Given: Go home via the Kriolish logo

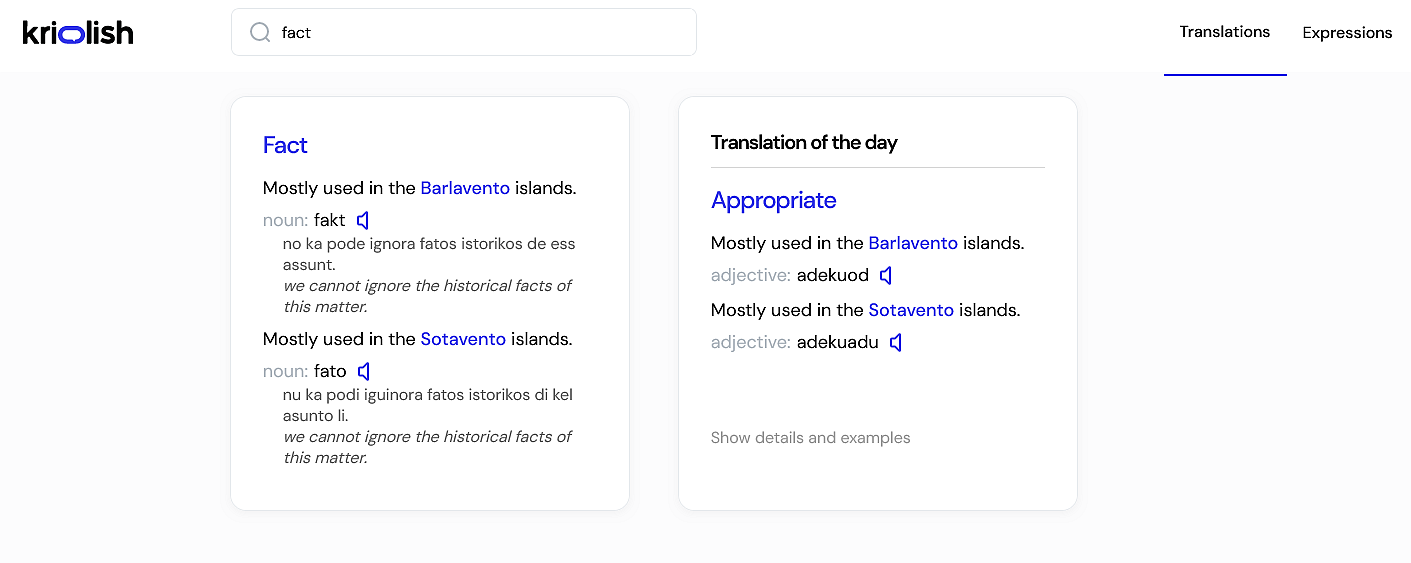Looking at the screenshot, I should (78, 33).
